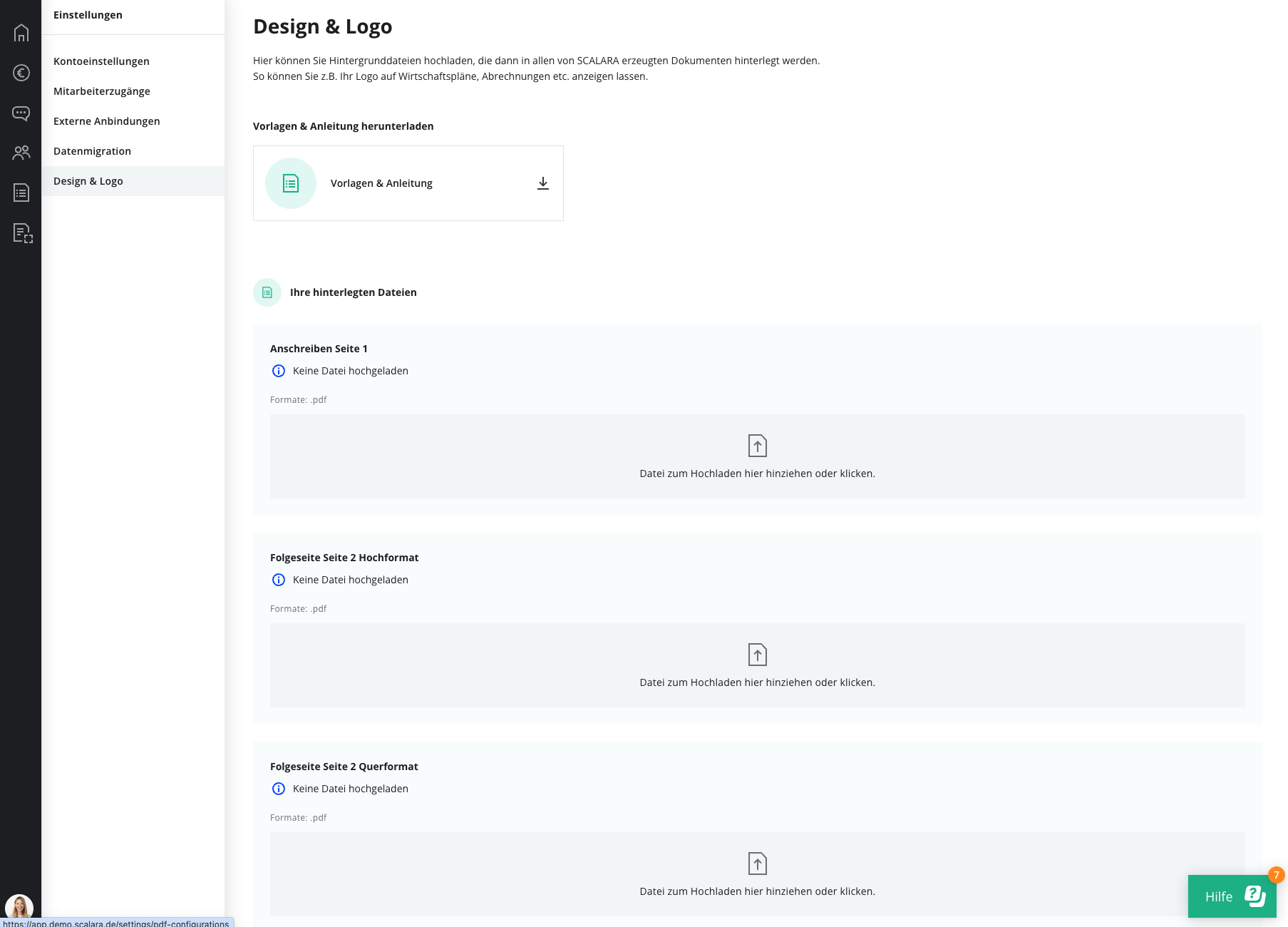Open the euro finance icon
This screenshot has height=927, width=1288.
tap(21, 73)
